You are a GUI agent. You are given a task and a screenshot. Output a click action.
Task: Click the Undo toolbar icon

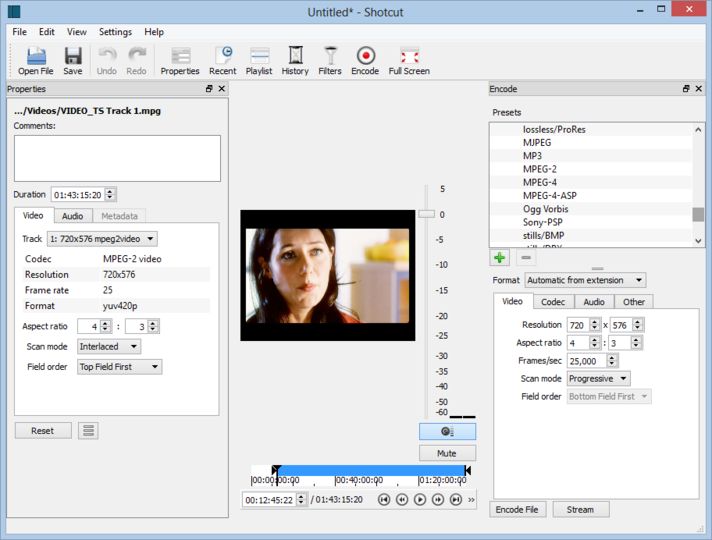pos(107,60)
